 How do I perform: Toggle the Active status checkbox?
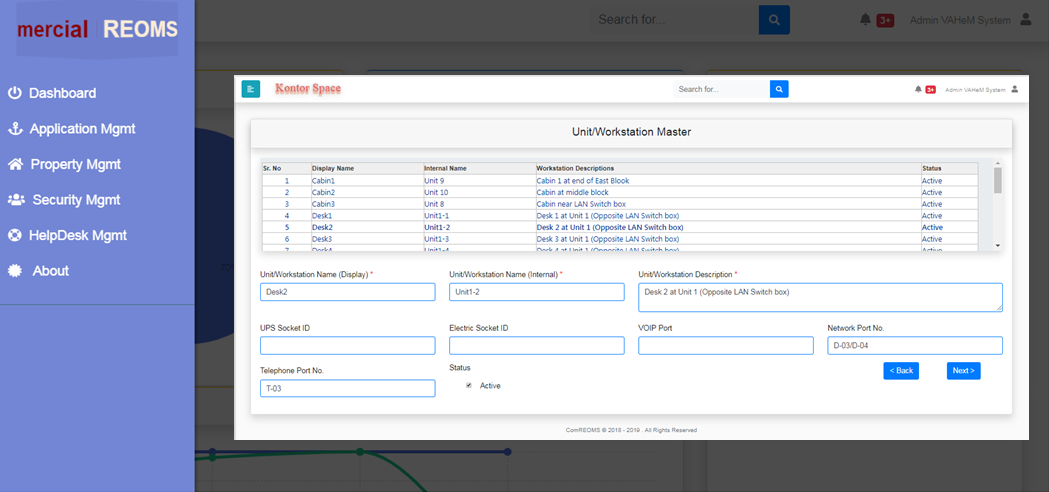pos(469,386)
